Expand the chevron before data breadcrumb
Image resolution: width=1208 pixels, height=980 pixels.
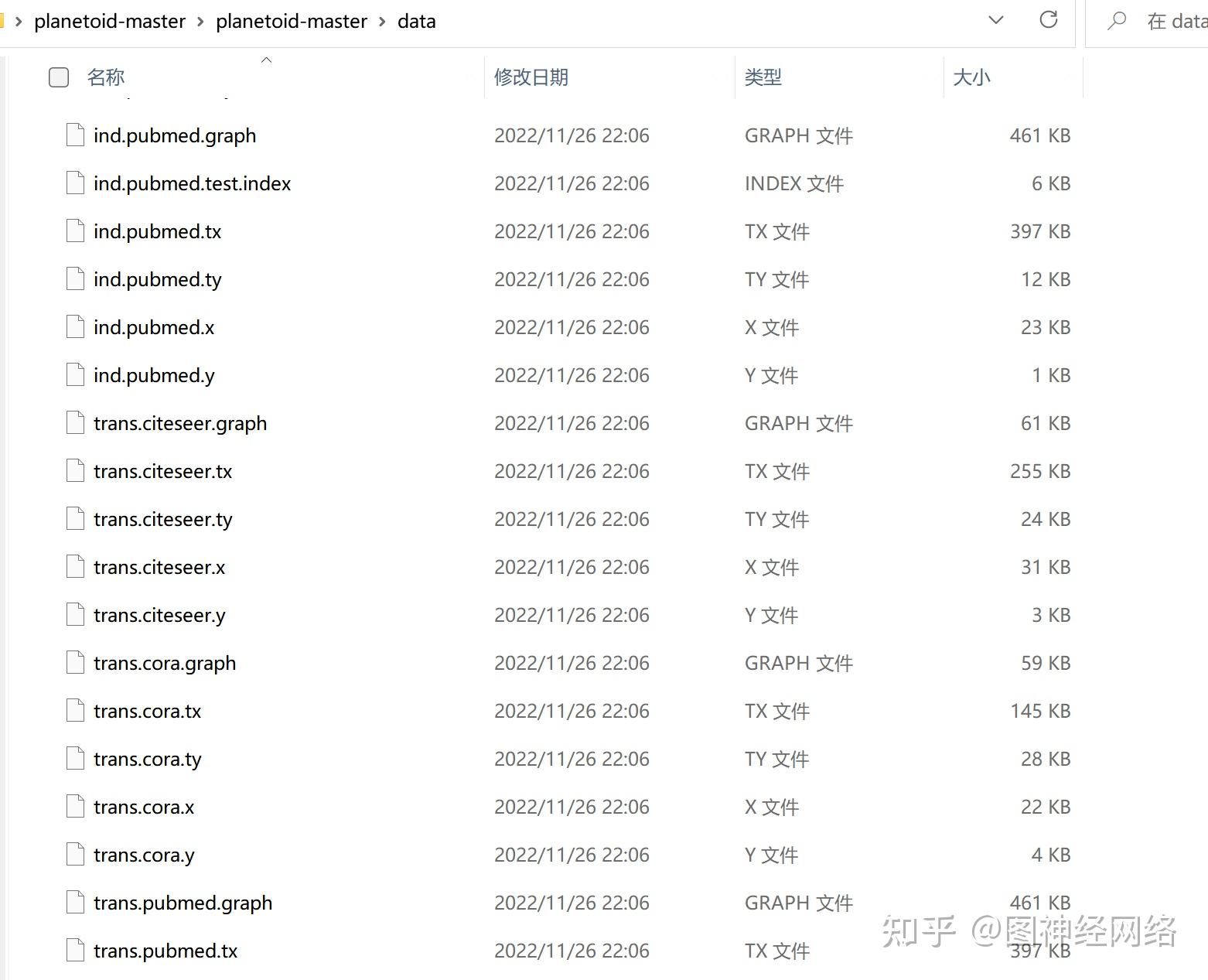pyautogui.click(x=382, y=22)
